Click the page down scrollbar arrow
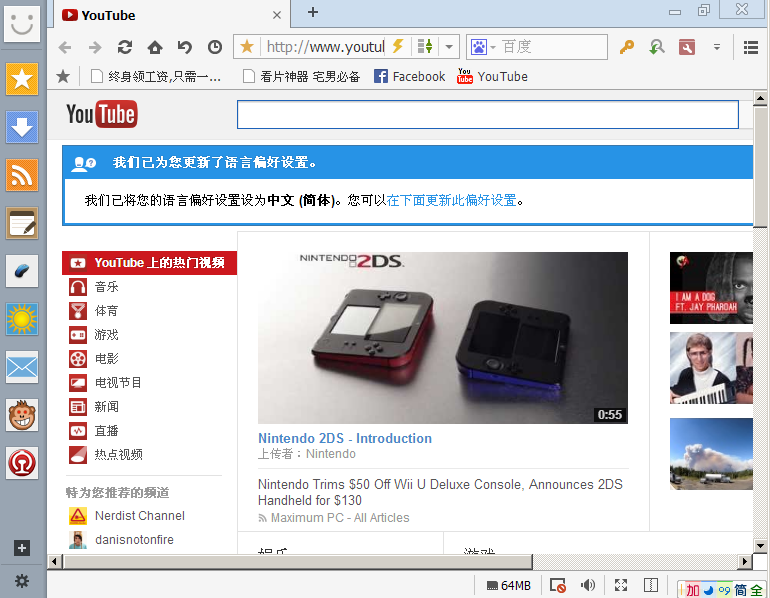The height and width of the screenshot is (598, 770). click(x=760, y=545)
